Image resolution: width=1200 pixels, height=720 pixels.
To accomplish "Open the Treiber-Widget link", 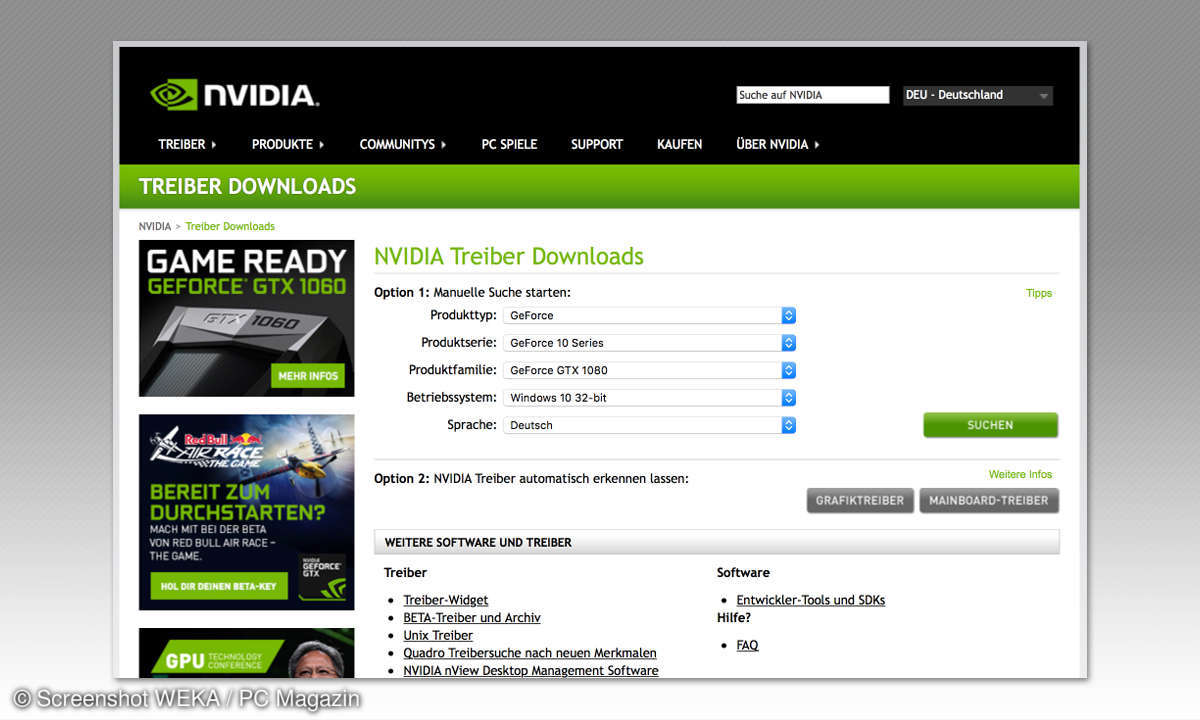I will [x=446, y=600].
